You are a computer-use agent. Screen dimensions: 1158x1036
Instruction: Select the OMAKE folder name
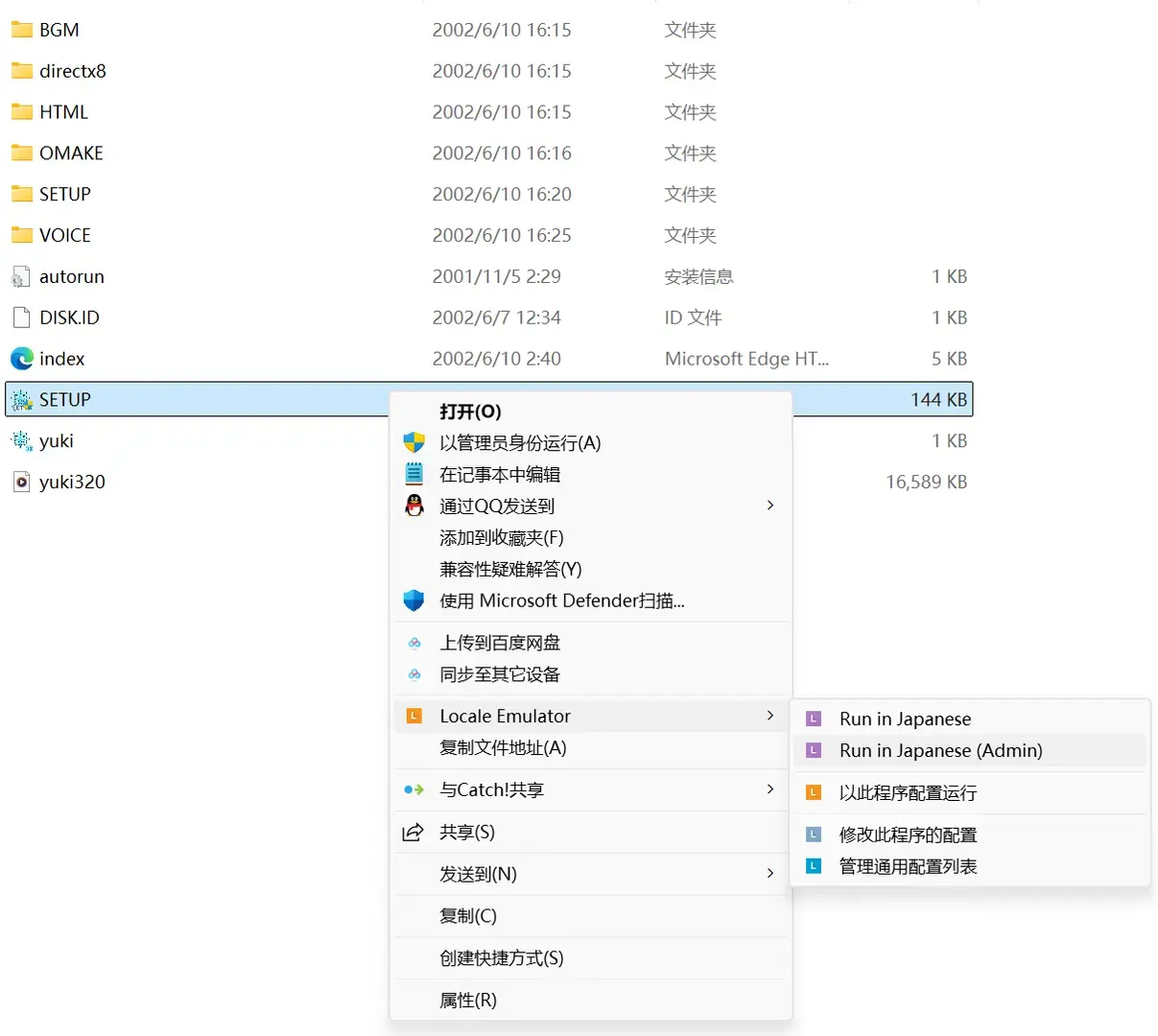[x=71, y=153]
